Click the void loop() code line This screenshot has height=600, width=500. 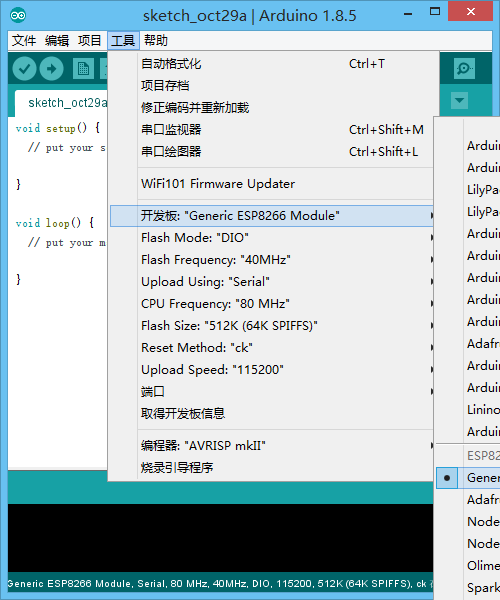point(55,223)
